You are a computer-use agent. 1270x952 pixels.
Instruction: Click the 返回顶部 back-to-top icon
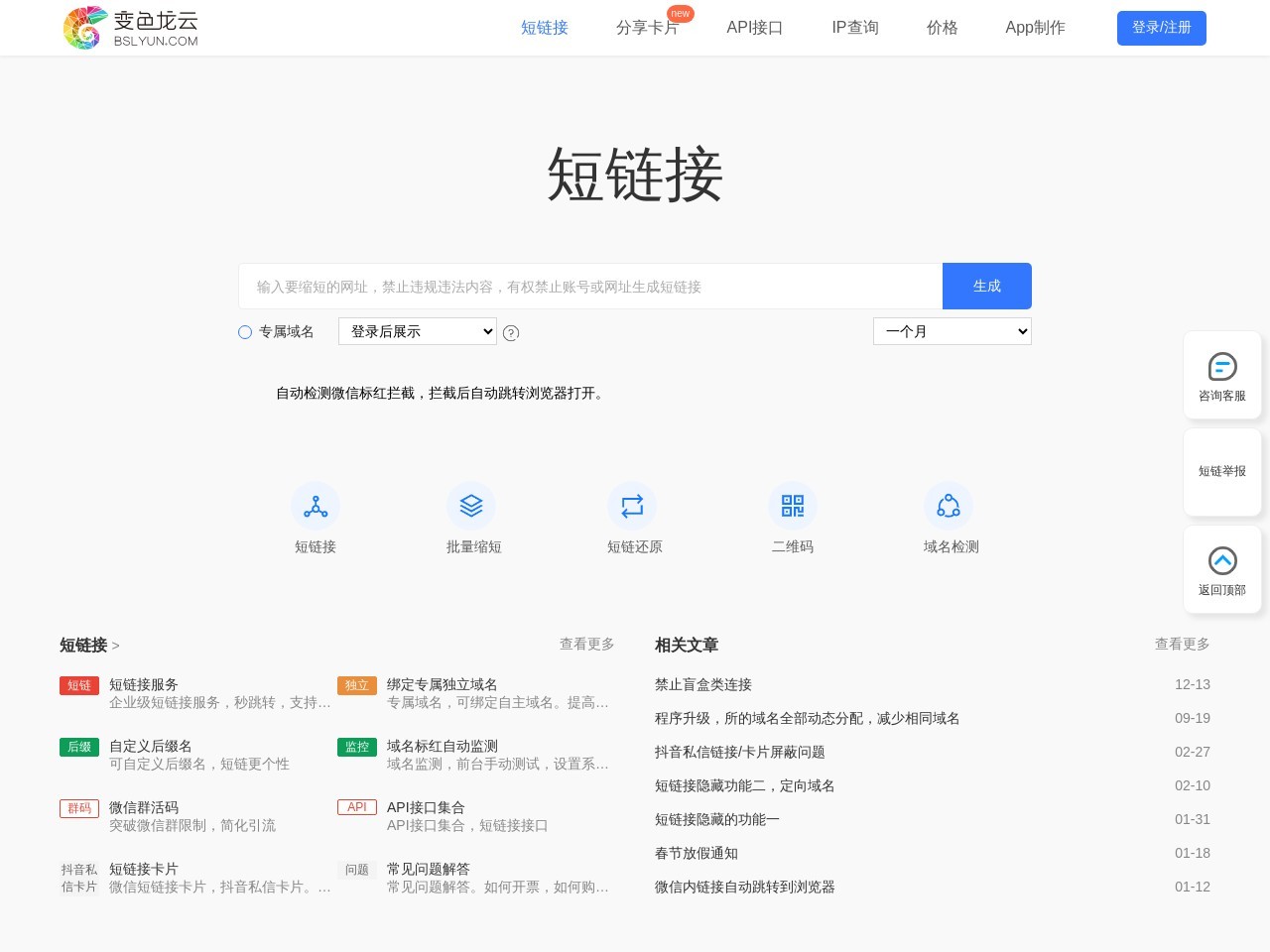1222,560
